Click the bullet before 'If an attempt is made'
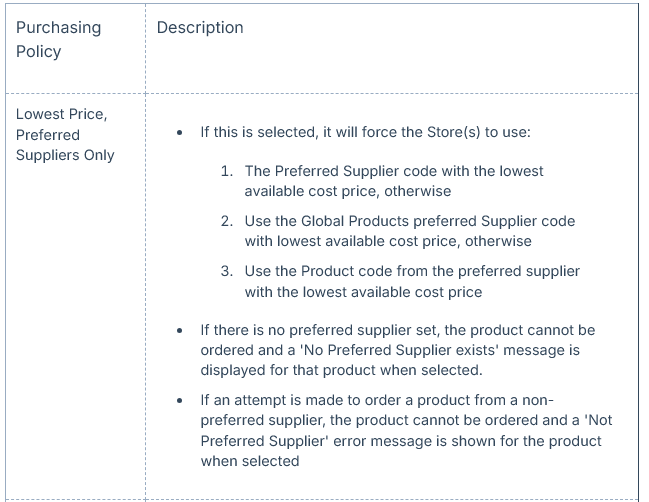 [179, 401]
